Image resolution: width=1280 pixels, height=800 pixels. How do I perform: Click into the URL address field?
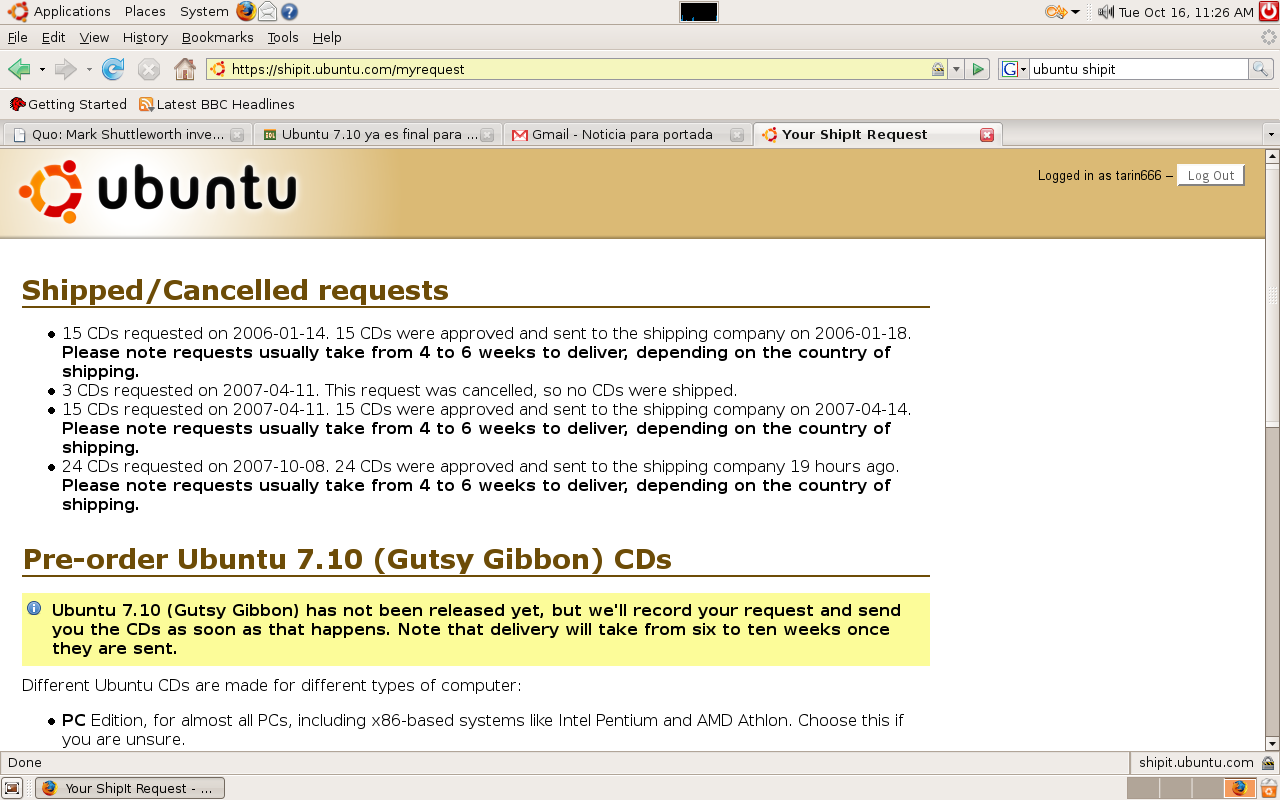(578, 69)
